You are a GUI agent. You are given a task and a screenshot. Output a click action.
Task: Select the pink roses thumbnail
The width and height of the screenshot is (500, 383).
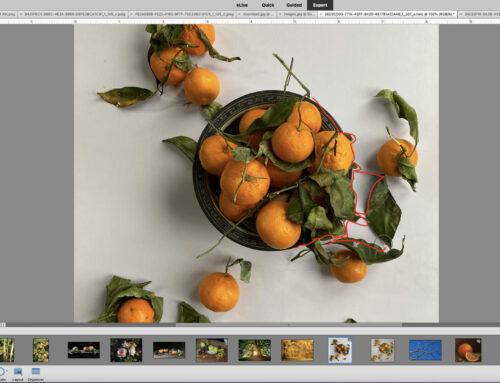click(x=126, y=350)
